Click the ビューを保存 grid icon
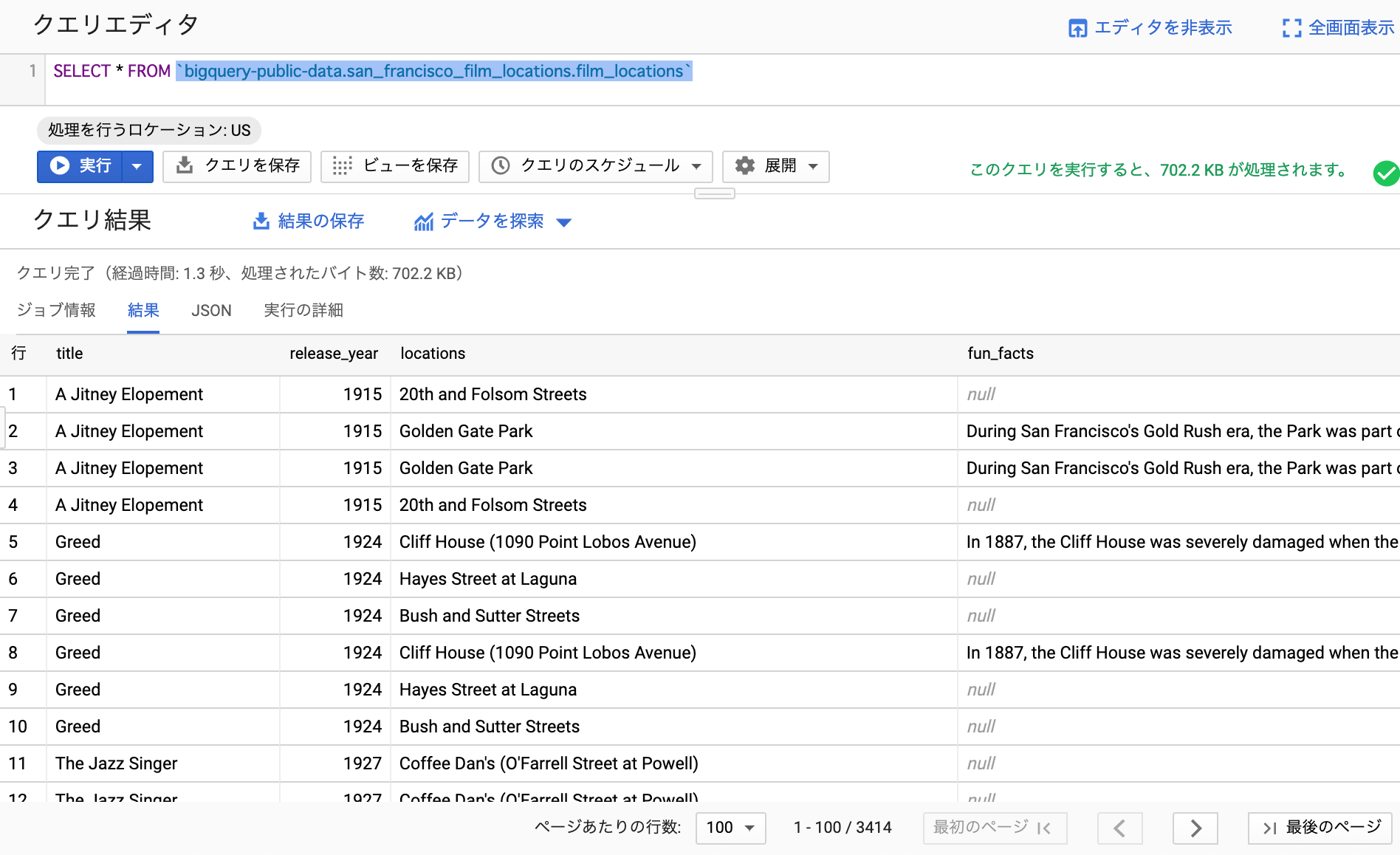The image size is (1400, 855). pyautogui.click(x=342, y=166)
